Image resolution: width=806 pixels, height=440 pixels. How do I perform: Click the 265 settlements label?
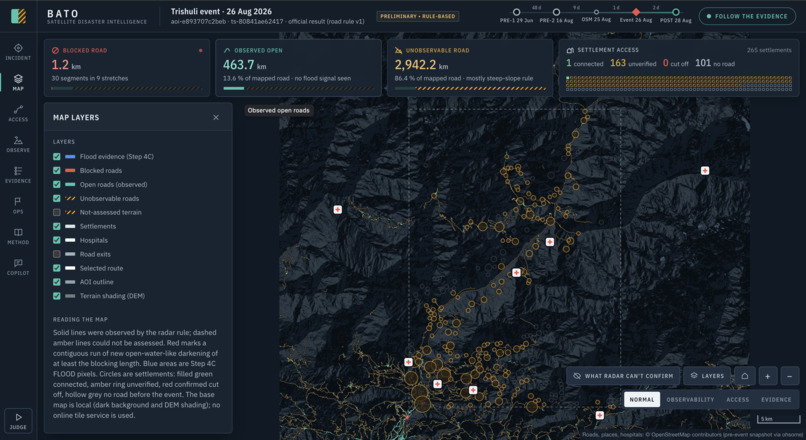click(769, 50)
